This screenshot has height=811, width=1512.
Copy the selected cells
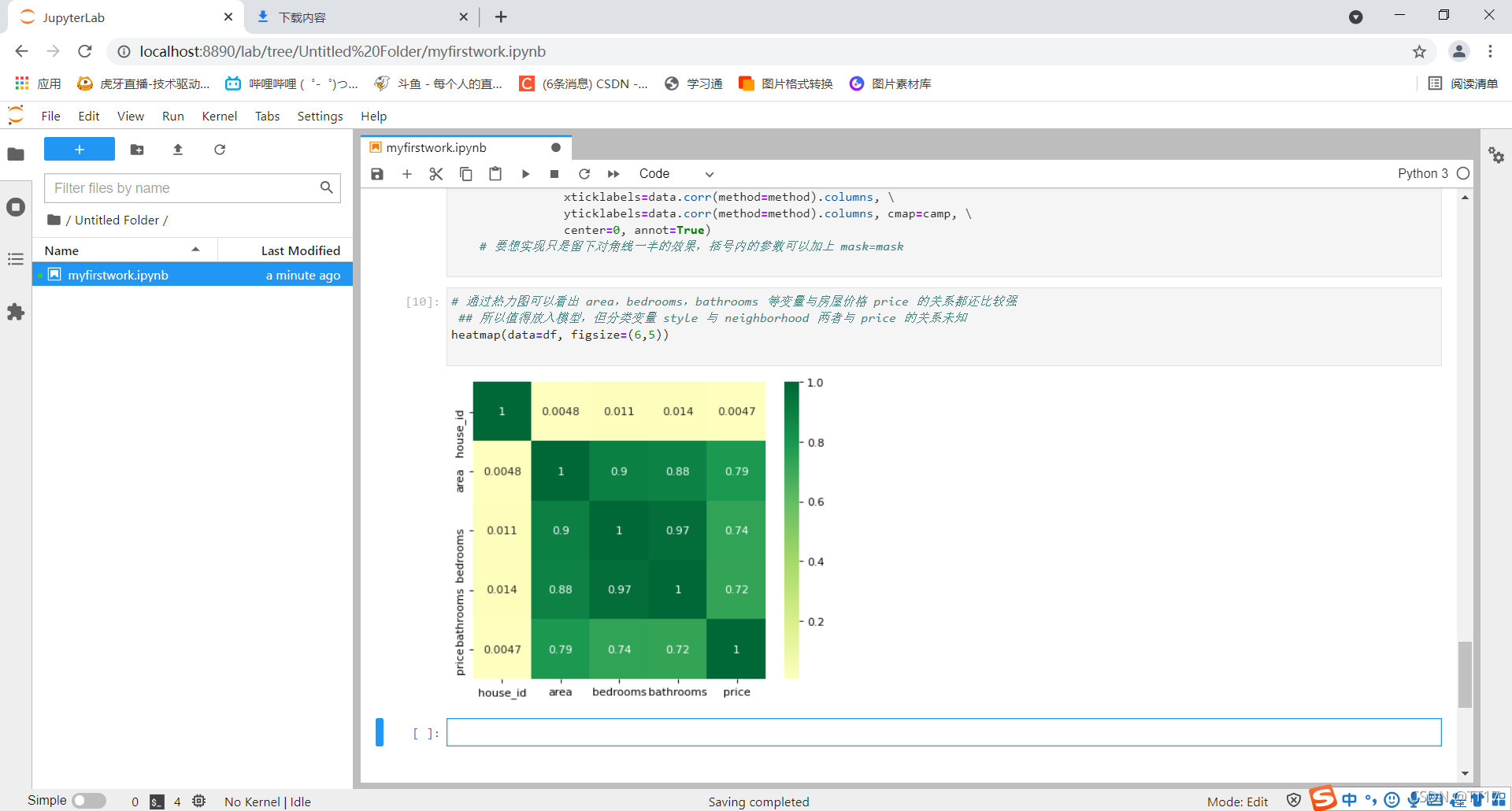[x=466, y=174]
